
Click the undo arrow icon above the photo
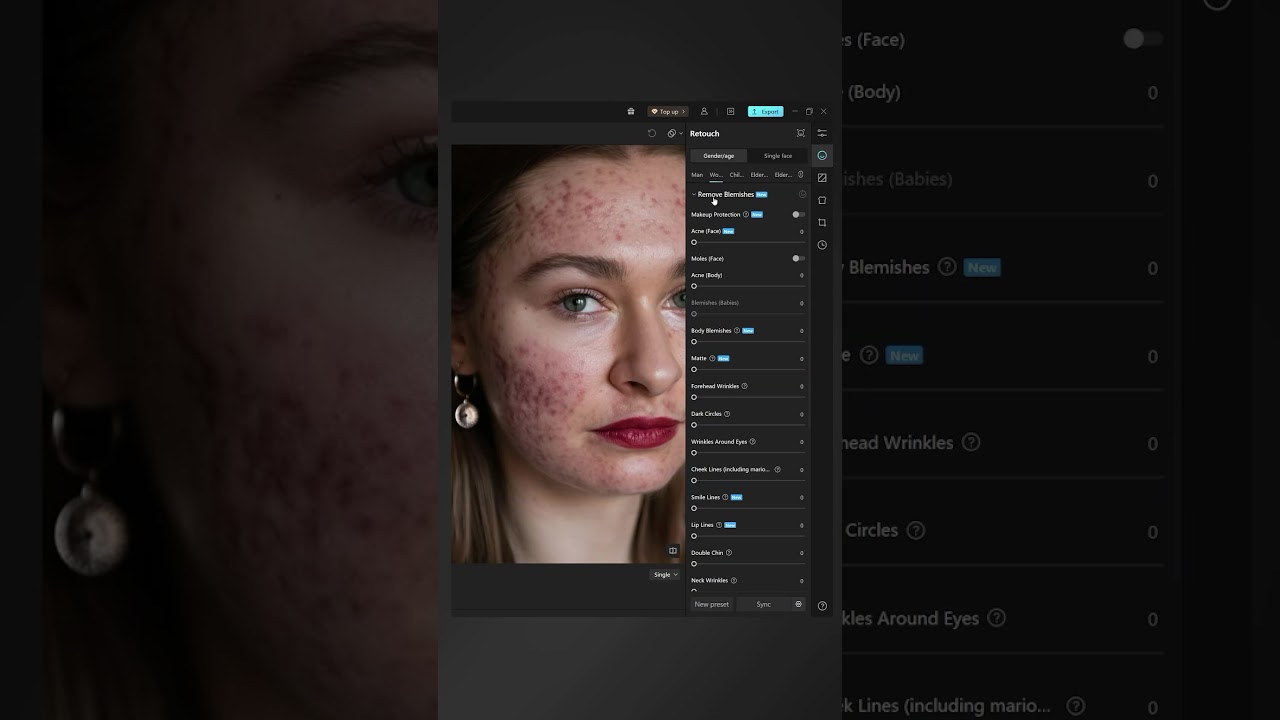tap(652, 133)
